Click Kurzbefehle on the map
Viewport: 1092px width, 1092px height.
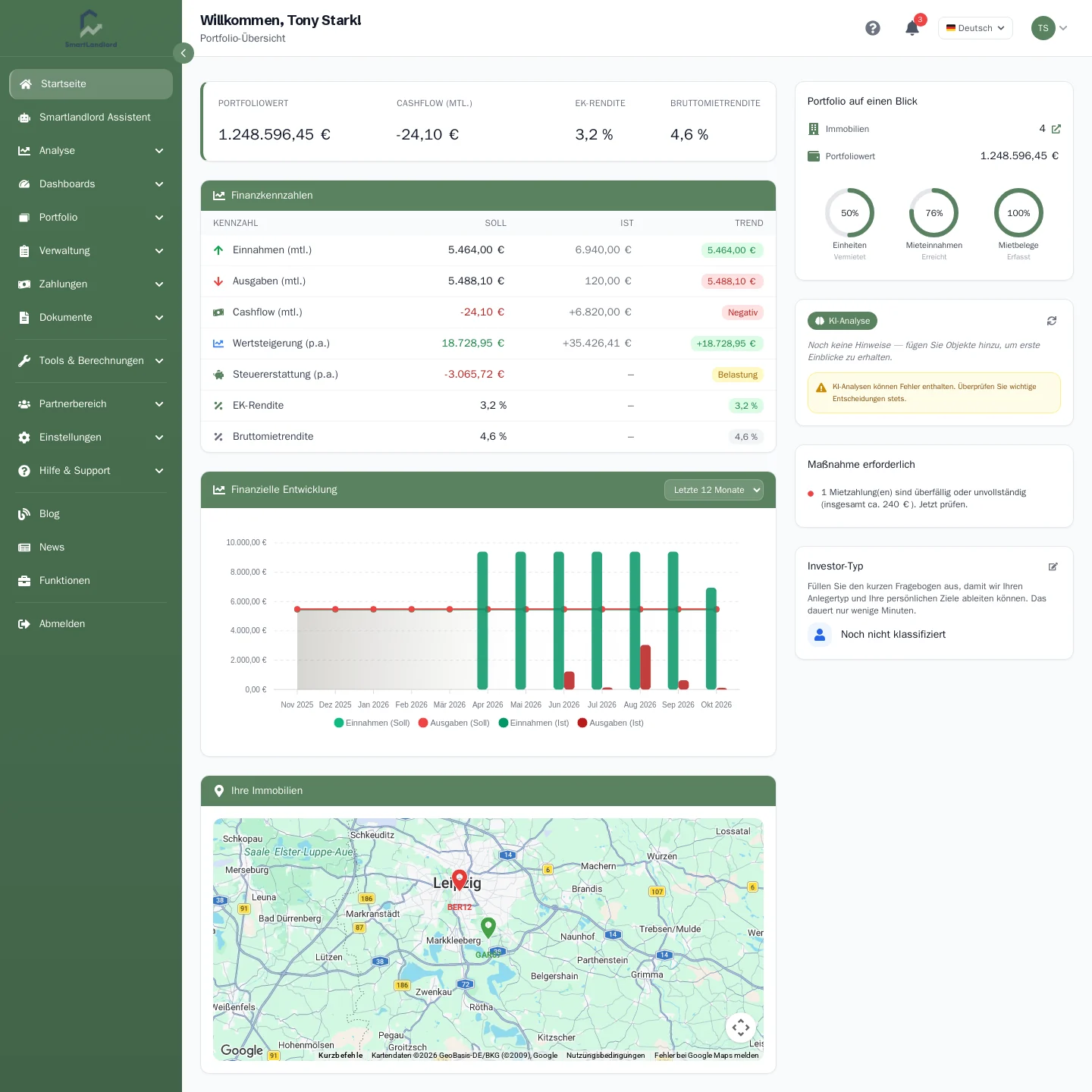[340, 1055]
